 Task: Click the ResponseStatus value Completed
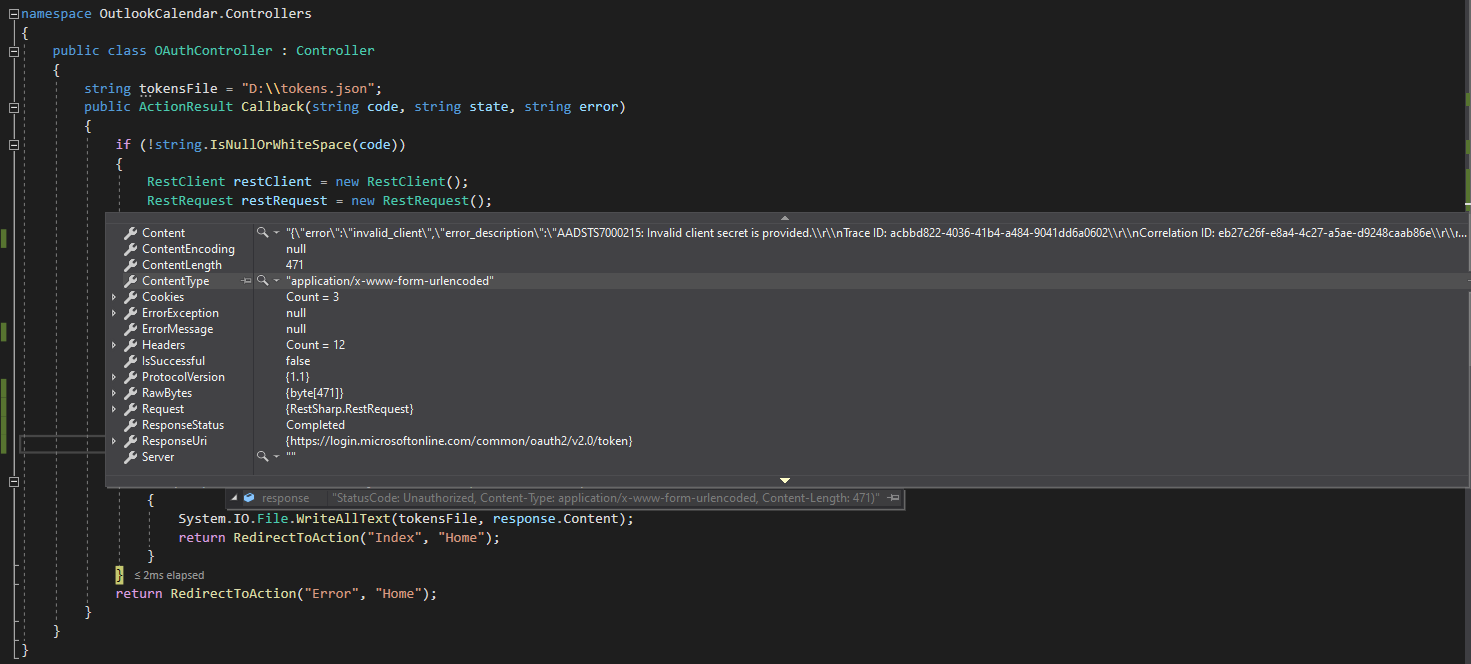[x=315, y=425]
